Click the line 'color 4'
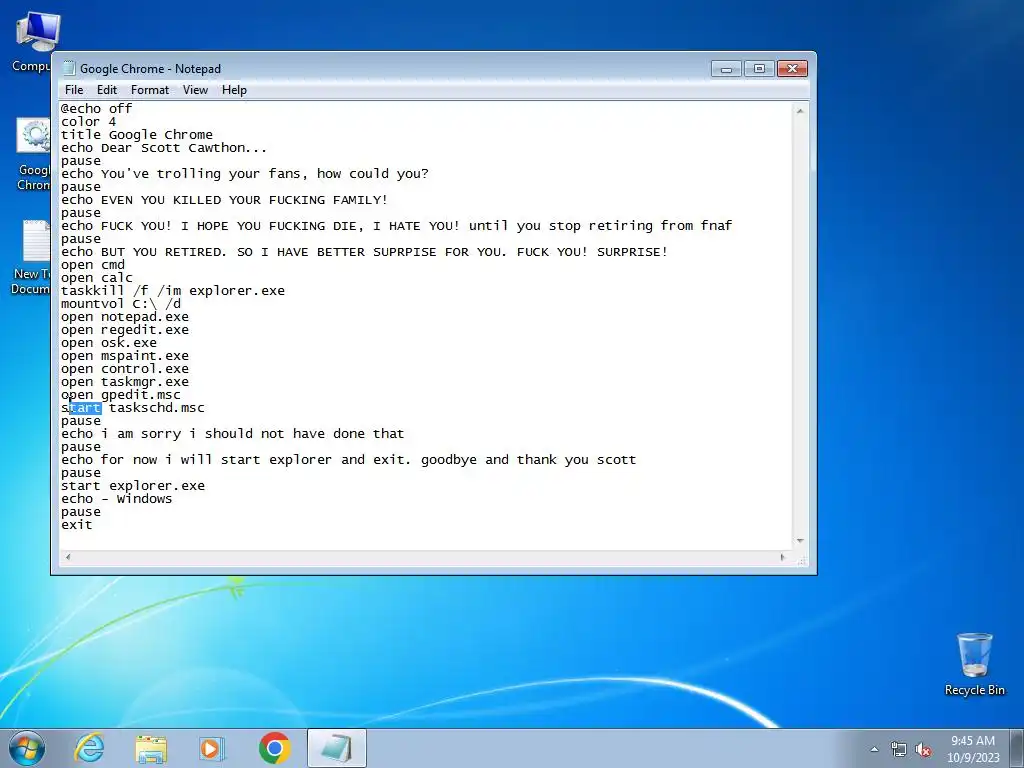 pos(89,121)
